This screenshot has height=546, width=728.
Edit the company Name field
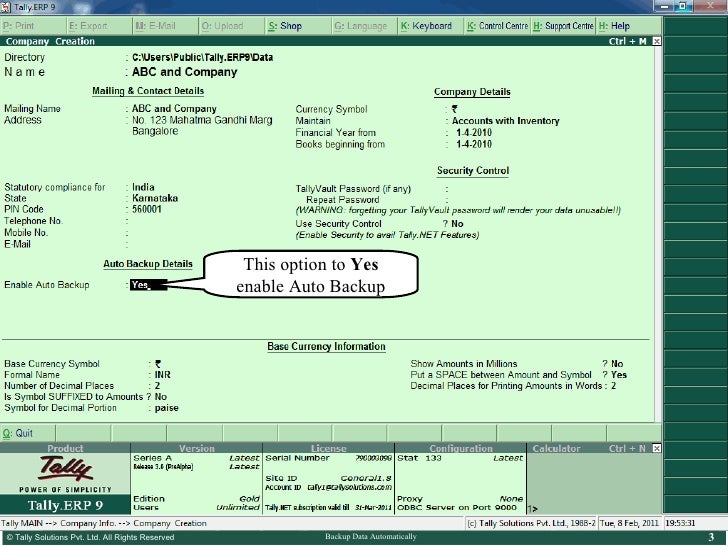click(x=184, y=72)
